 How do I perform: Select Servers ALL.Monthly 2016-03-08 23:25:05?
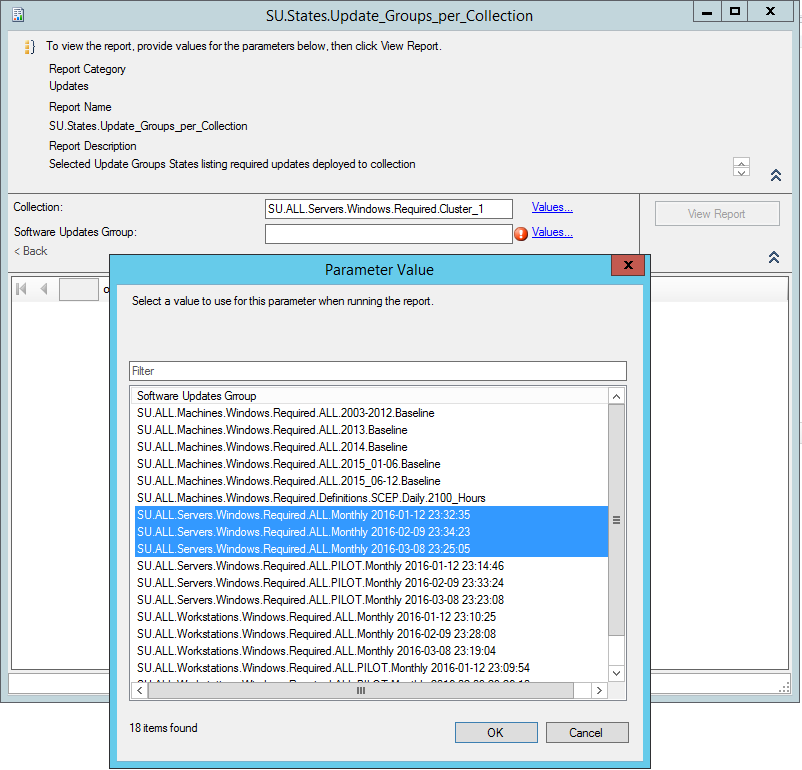pos(371,548)
